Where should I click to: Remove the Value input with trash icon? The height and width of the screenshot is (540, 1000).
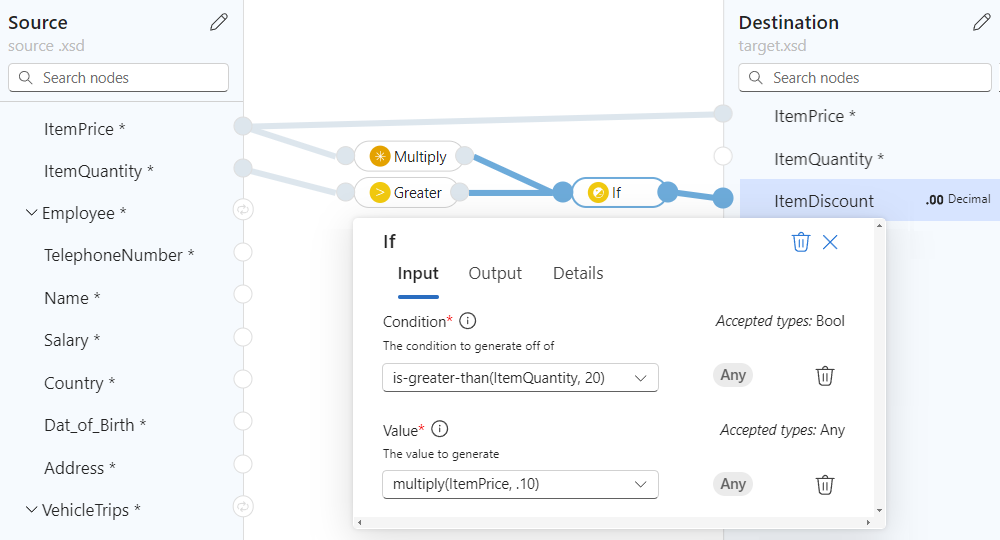click(824, 485)
